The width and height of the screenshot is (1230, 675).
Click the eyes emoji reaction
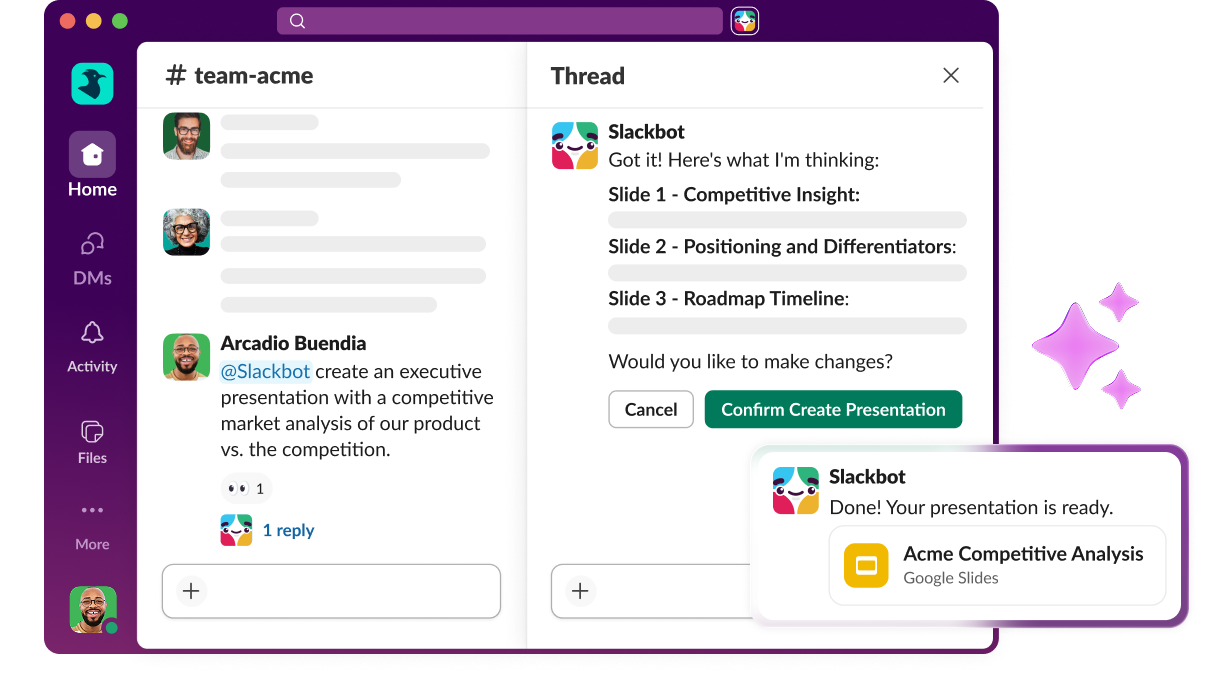pos(246,488)
